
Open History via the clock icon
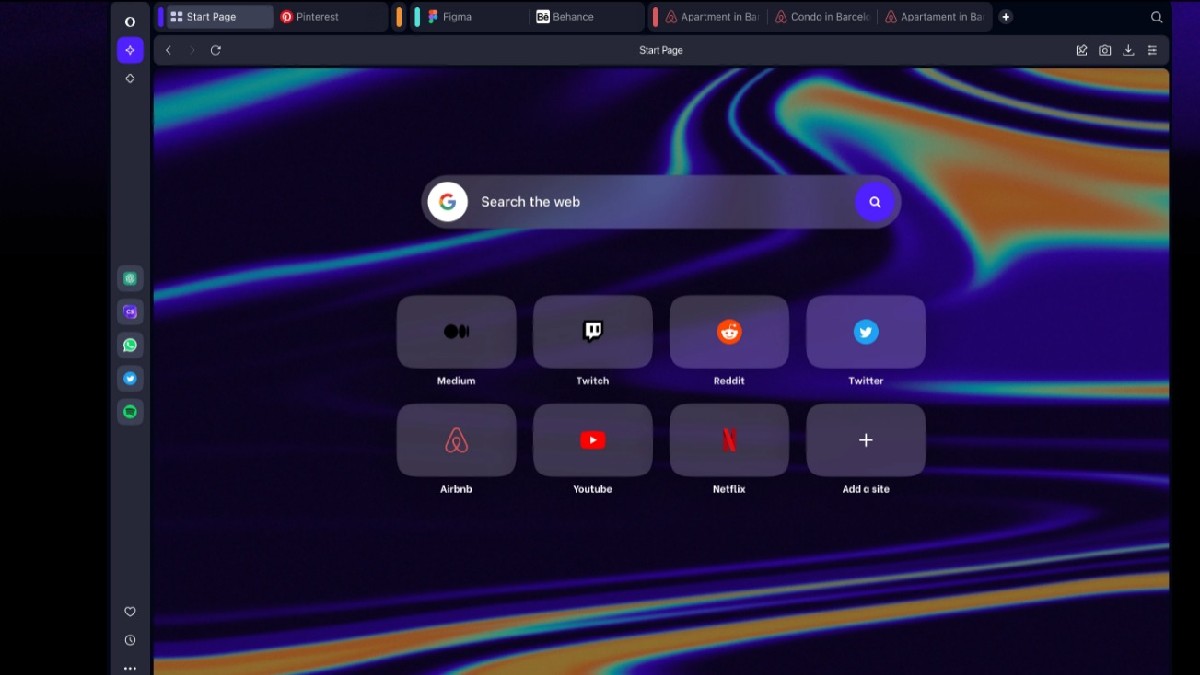point(130,639)
